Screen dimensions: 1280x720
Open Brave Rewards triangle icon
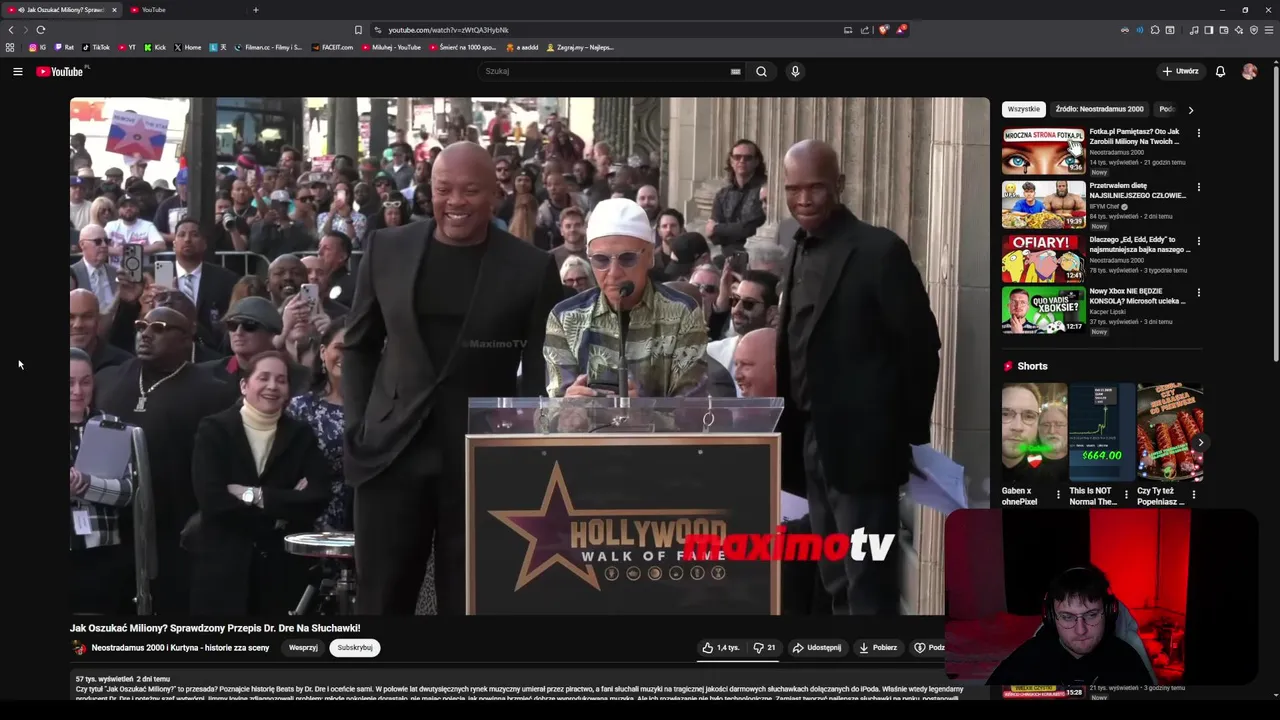(x=901, y=30)
